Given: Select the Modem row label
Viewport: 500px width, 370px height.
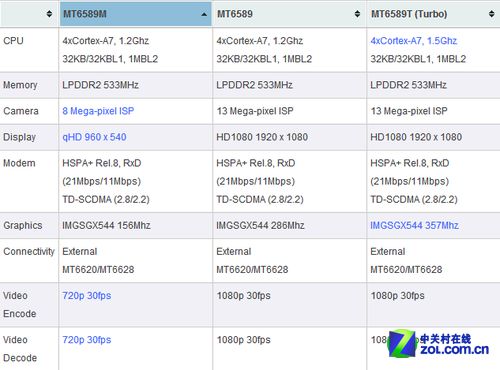Looking at the screenshot, I should (x=19, y=163).
